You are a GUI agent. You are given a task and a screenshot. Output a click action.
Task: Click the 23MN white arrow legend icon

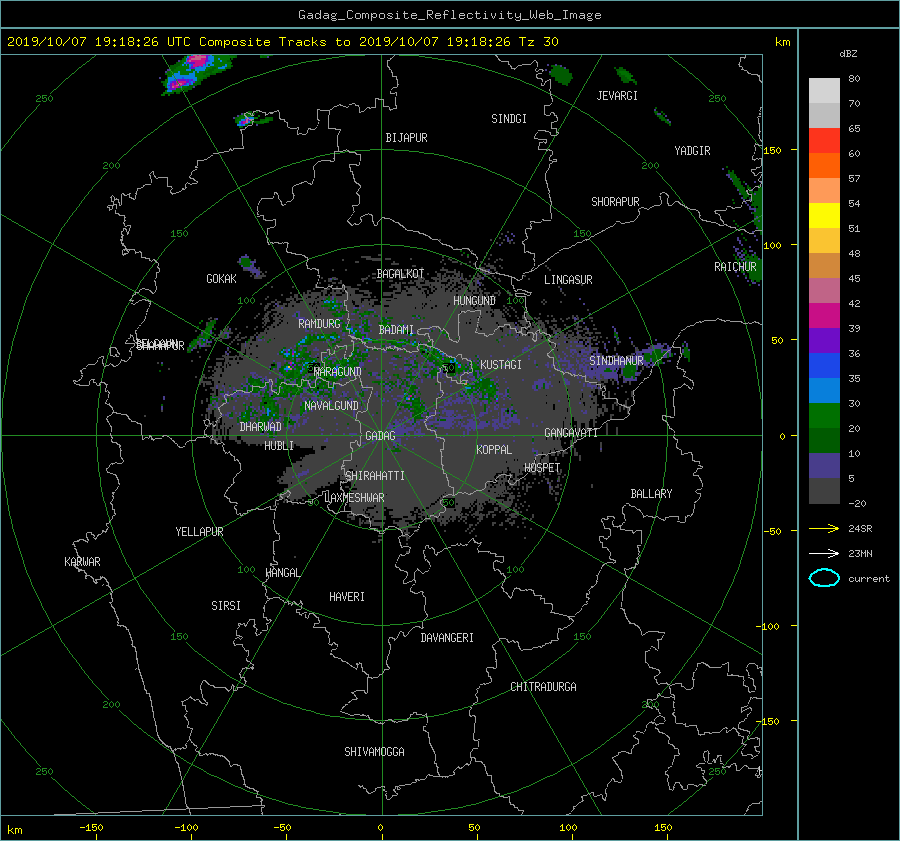point(824,553)
